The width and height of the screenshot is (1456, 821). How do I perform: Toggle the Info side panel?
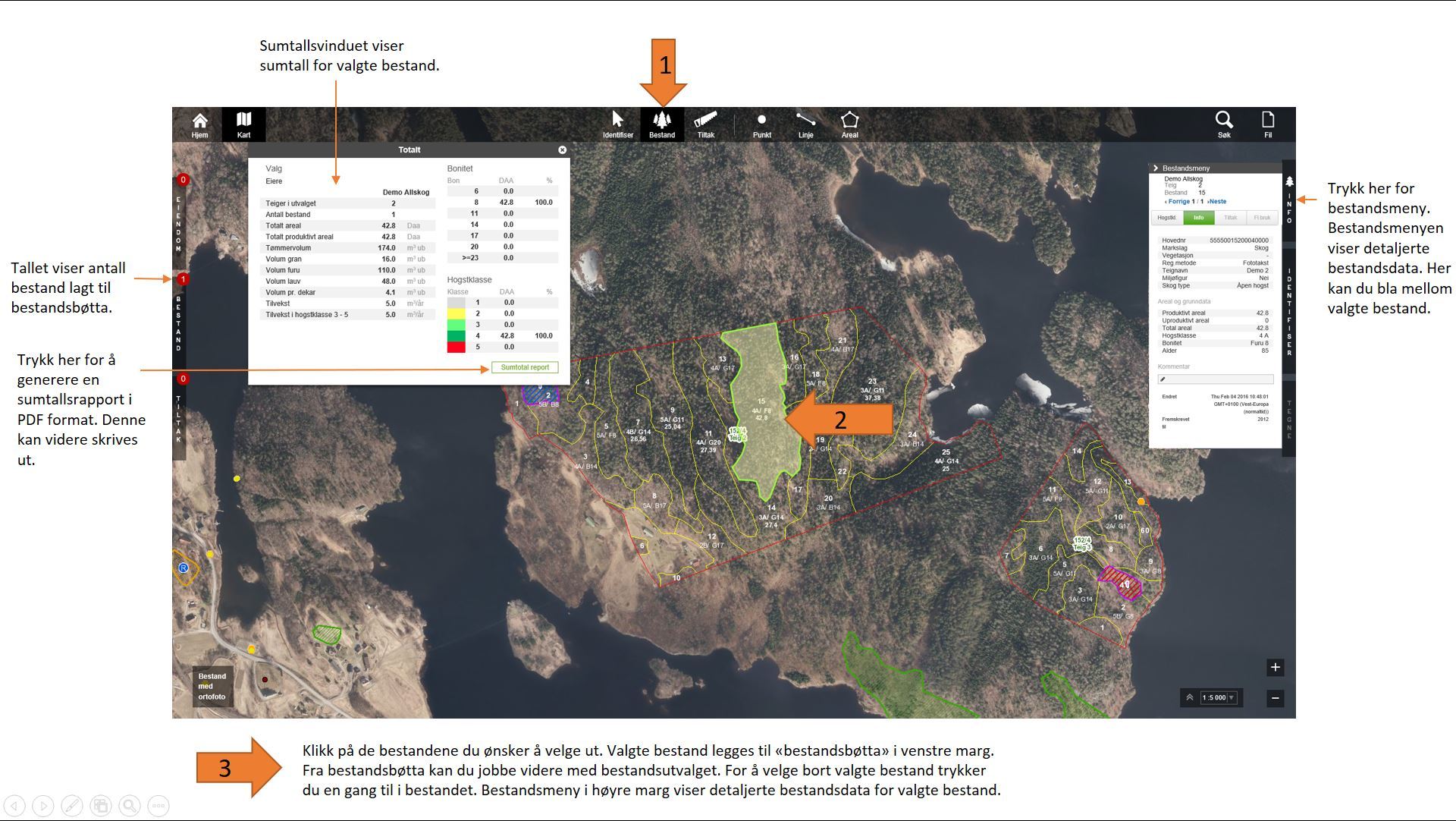tap(1288, 201)
